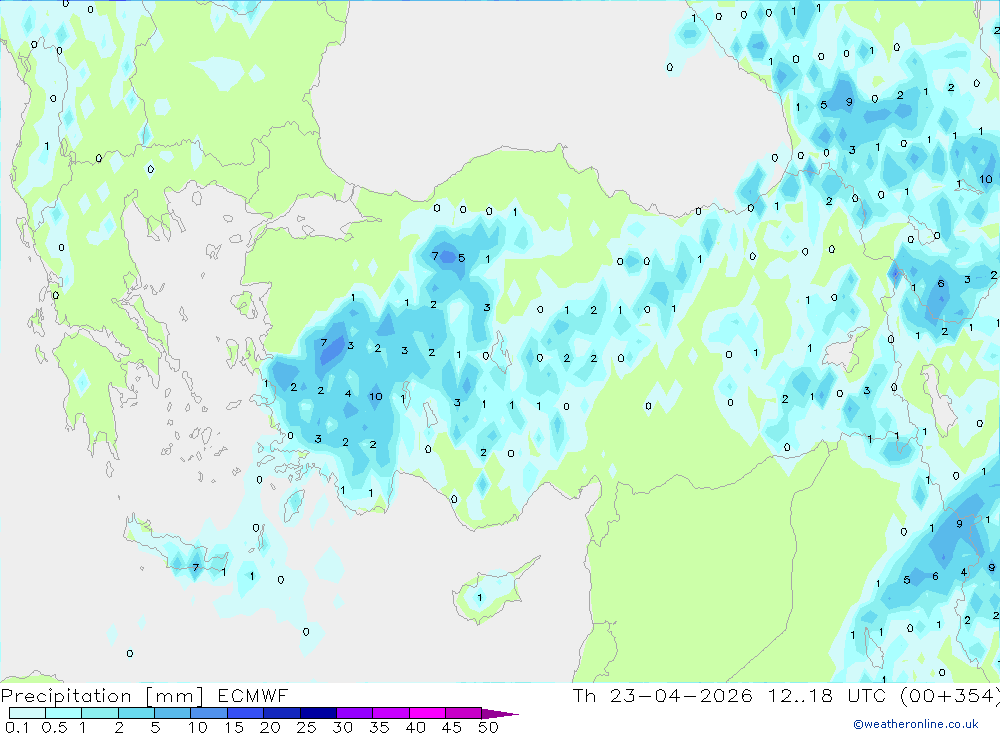Click the '1' value on Cyprus
Viewport: 1000px width, 733px height.
(x=480, y=598)
